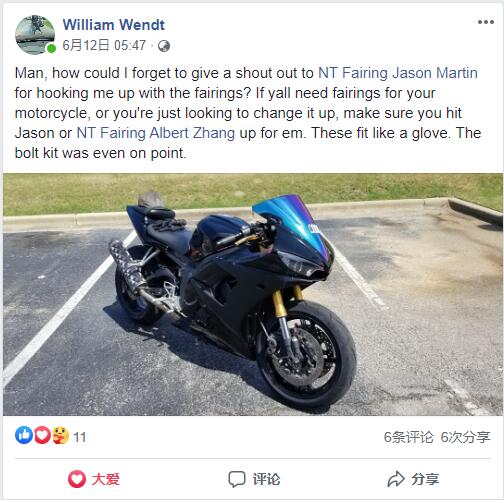Toggle the 大爱 love reaction button

pos(94,479)
